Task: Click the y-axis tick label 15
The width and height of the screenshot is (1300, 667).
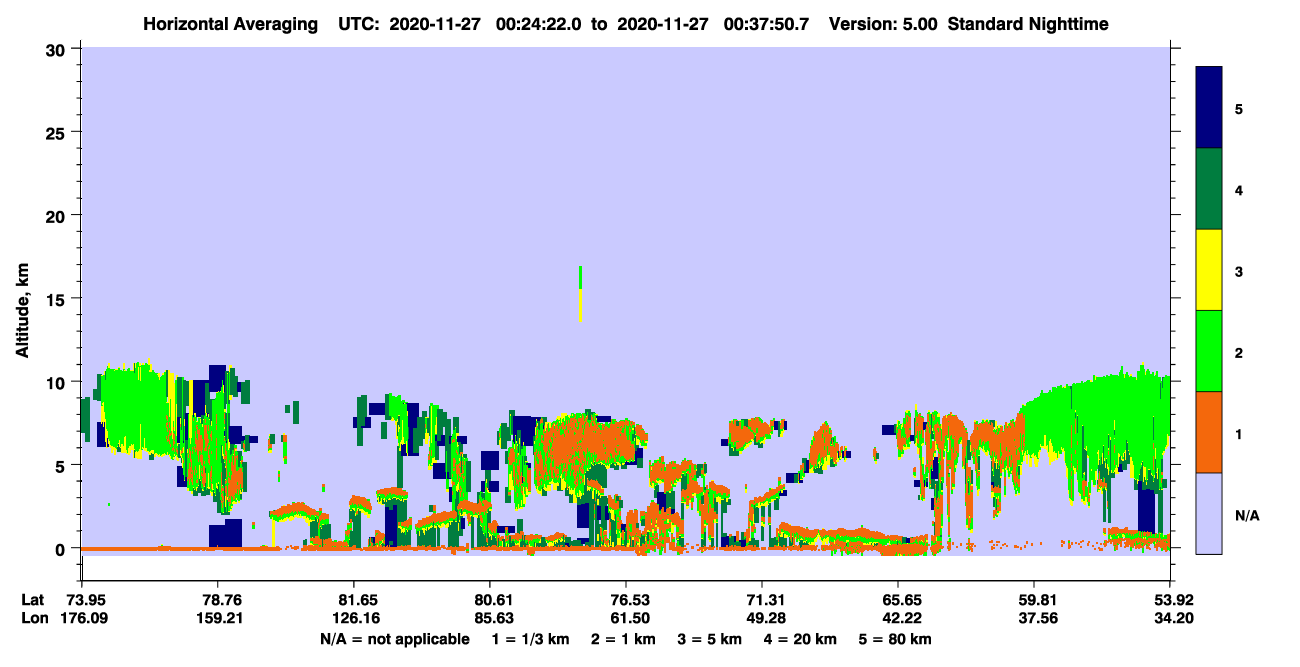Action: [57, 299]
